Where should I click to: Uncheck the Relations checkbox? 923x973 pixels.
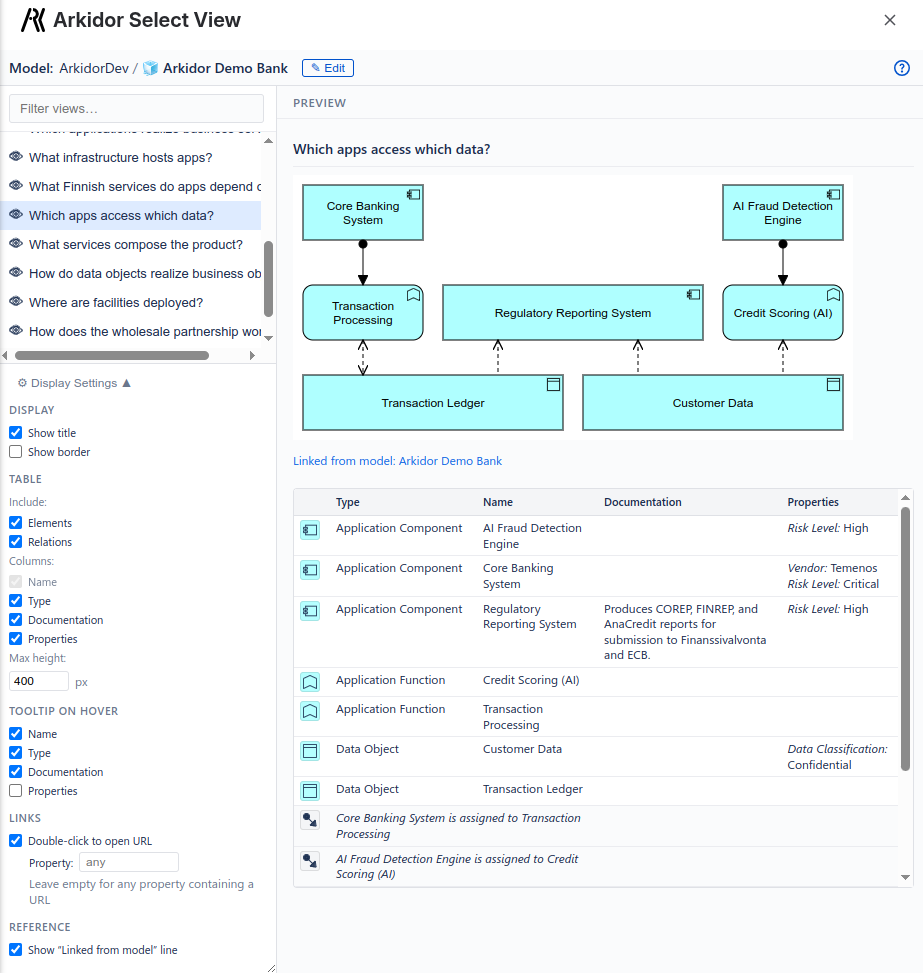(x=16, y=542)
